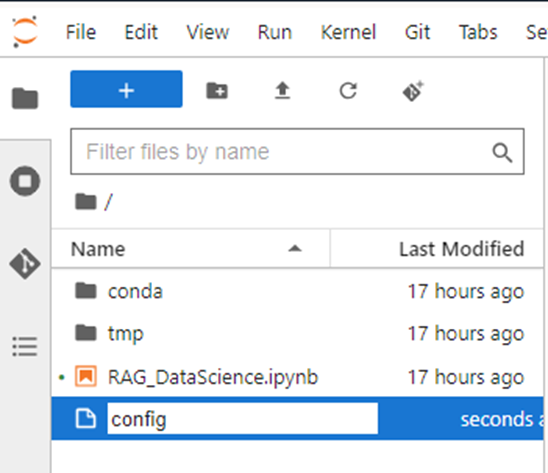The height and width of the screenshot is (473, 548).
Task: Select the conda folder
Action: click(x=297, y=291)
